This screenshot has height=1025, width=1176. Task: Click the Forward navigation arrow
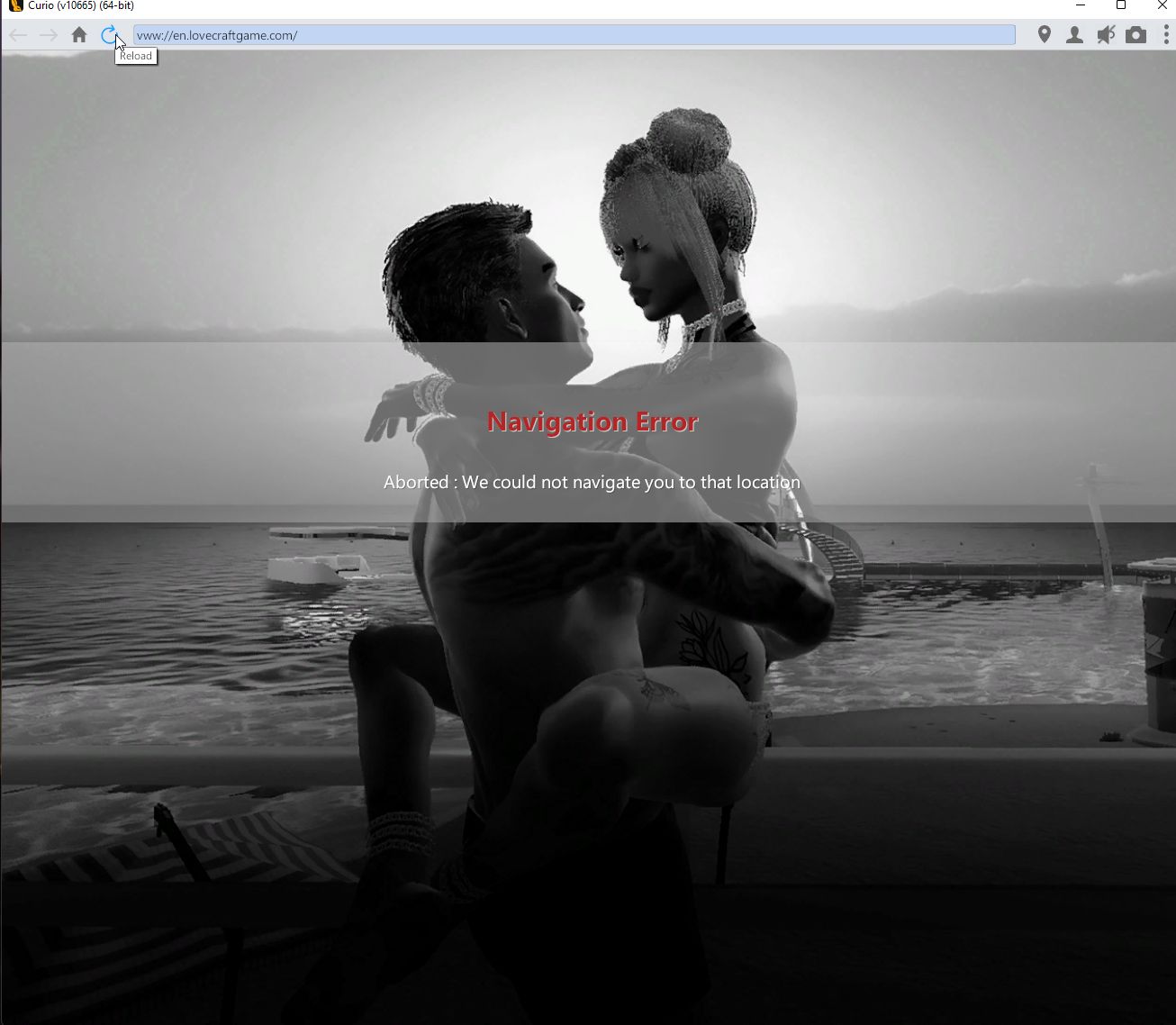pyautogui.click(x=49, y=35)
